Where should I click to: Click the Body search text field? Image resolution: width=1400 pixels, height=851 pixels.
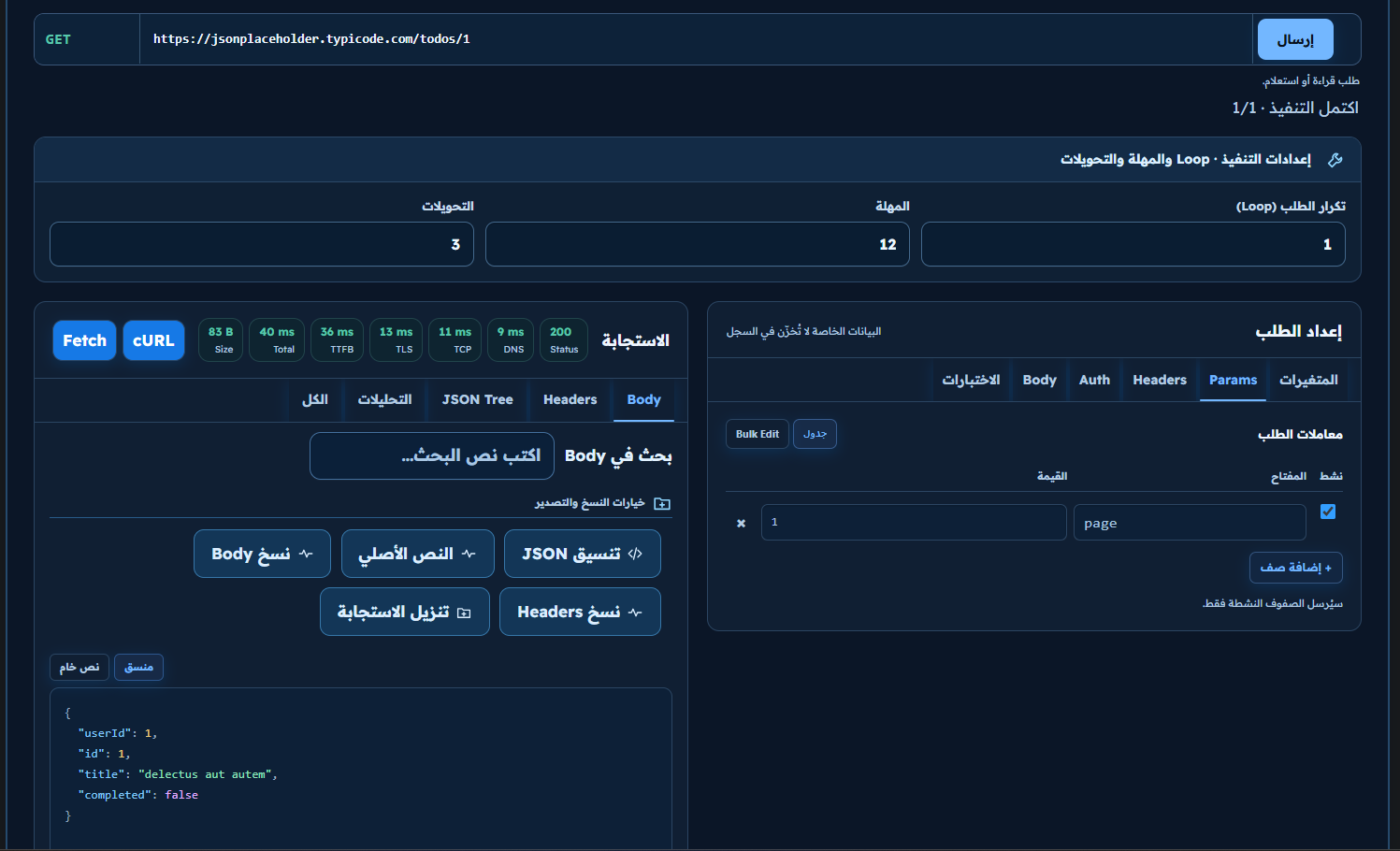click(x=432, y=455)
